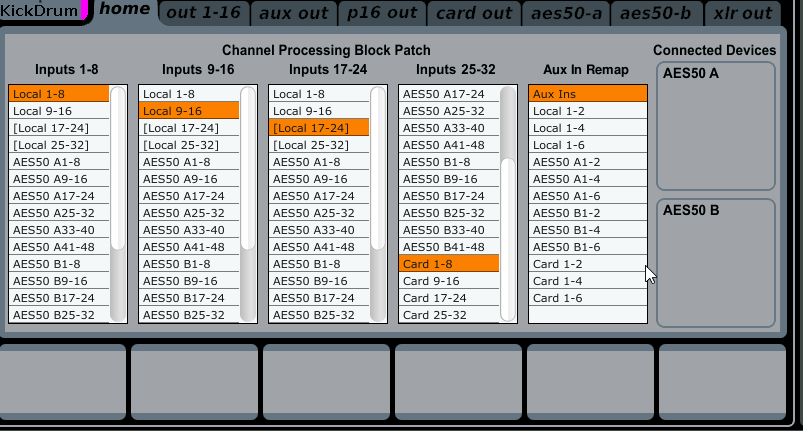Screen dimensions: 803x431
Task: Switch to p16 out tab
Action: (x=382, y=13)
